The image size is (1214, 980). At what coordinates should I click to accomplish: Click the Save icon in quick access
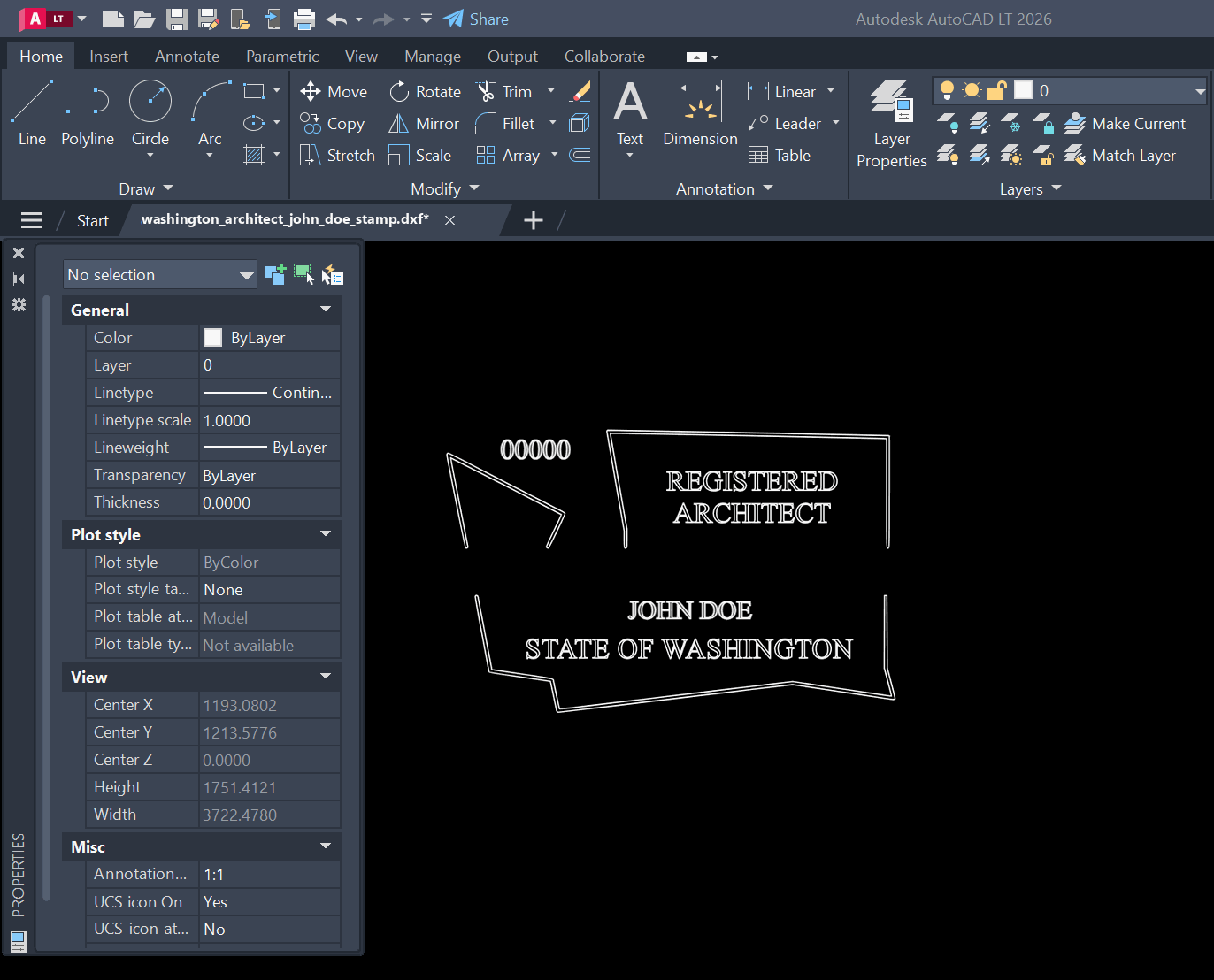tap(177, 19)
